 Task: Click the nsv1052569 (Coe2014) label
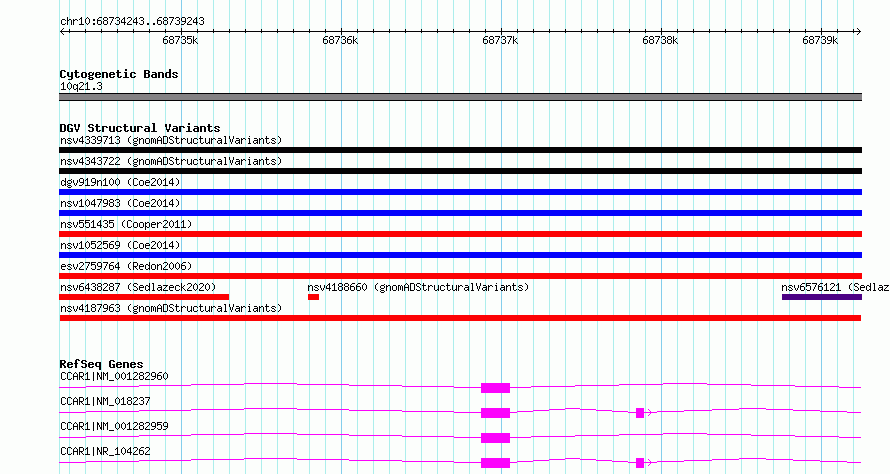120,245
